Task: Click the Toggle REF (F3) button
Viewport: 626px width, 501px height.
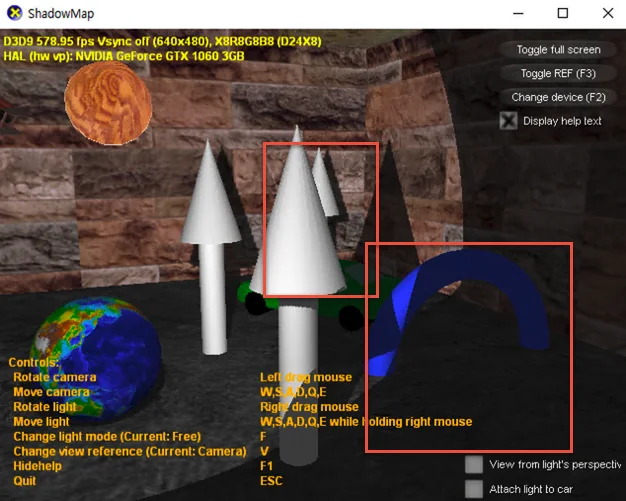Action: point(558,73)
